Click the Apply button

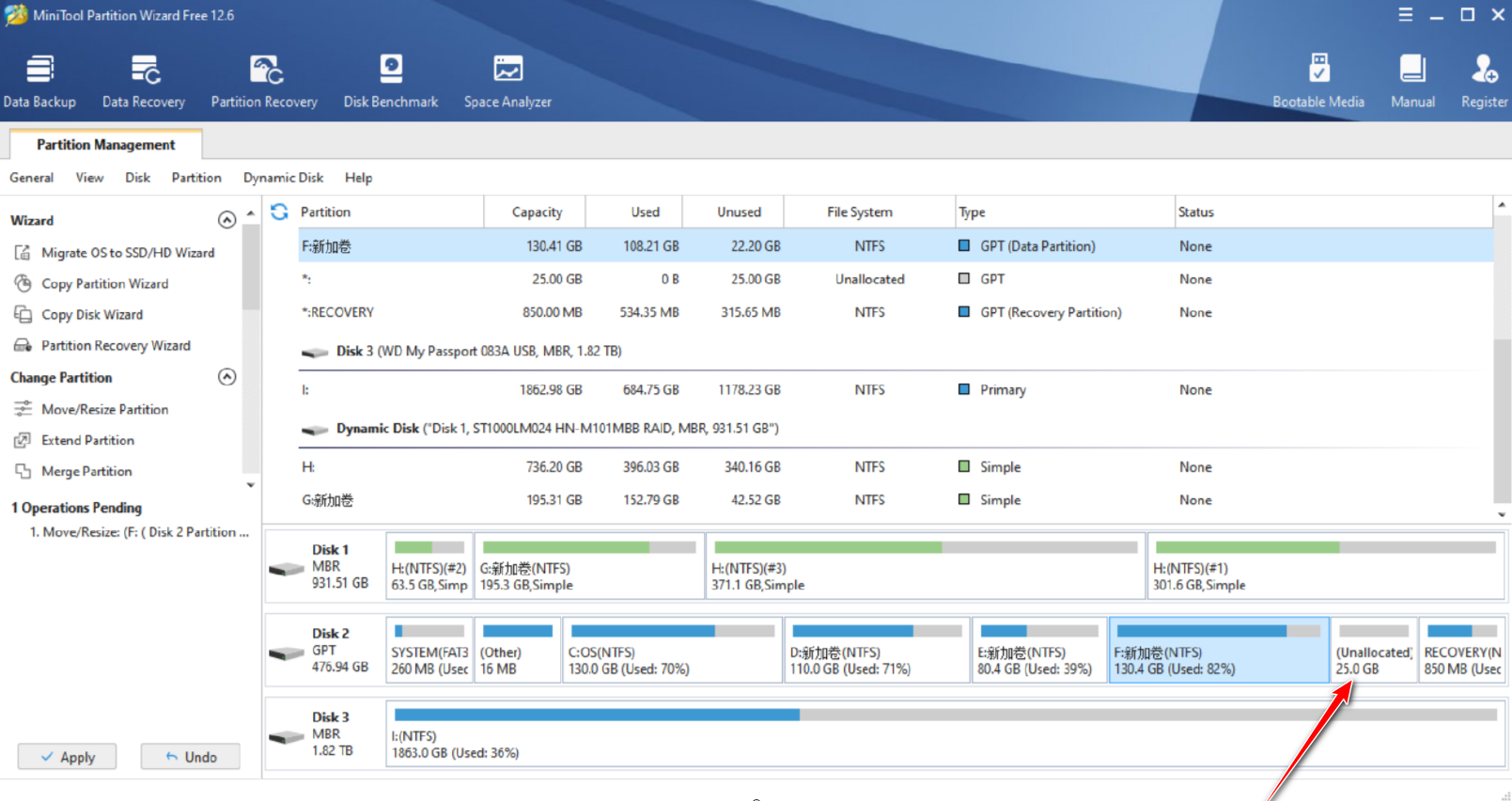coord(67,756)
